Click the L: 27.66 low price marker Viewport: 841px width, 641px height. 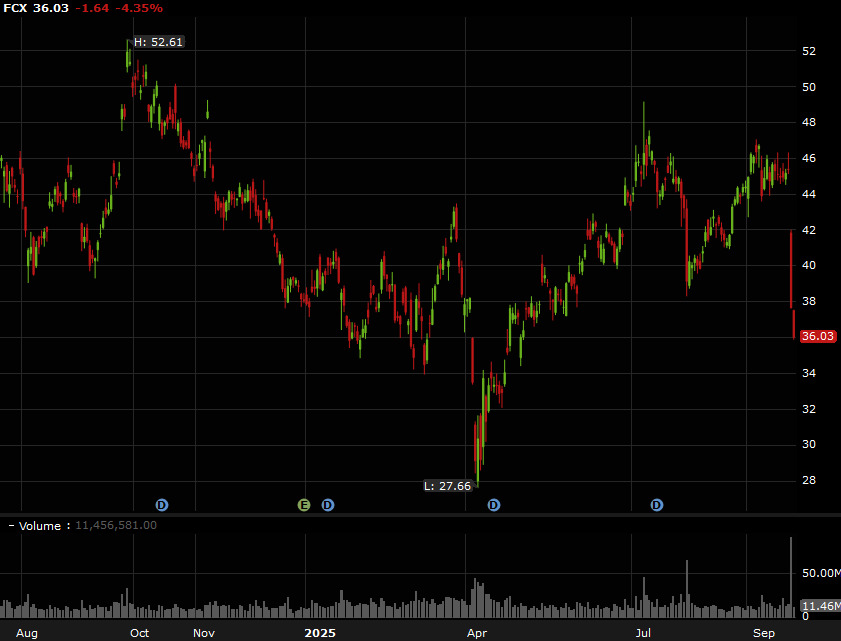pyautogui.click(x=447, y=486)
